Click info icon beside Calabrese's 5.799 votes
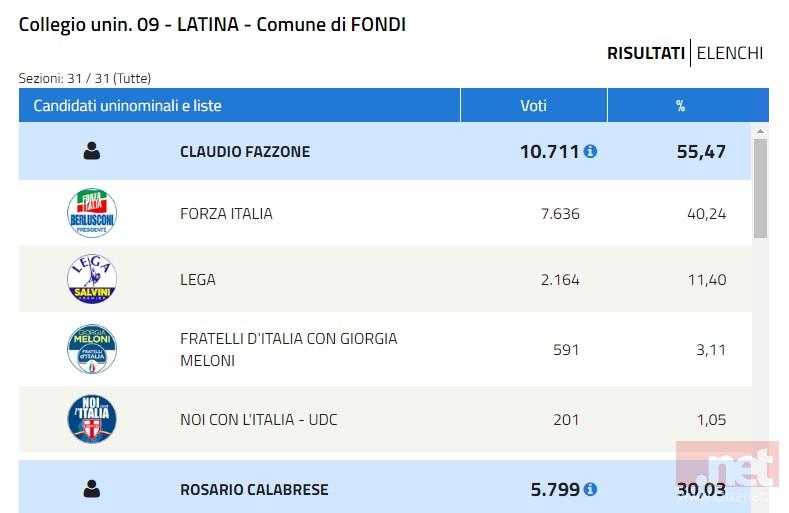This screenshot has width=789, height=513. pos(590,489)
